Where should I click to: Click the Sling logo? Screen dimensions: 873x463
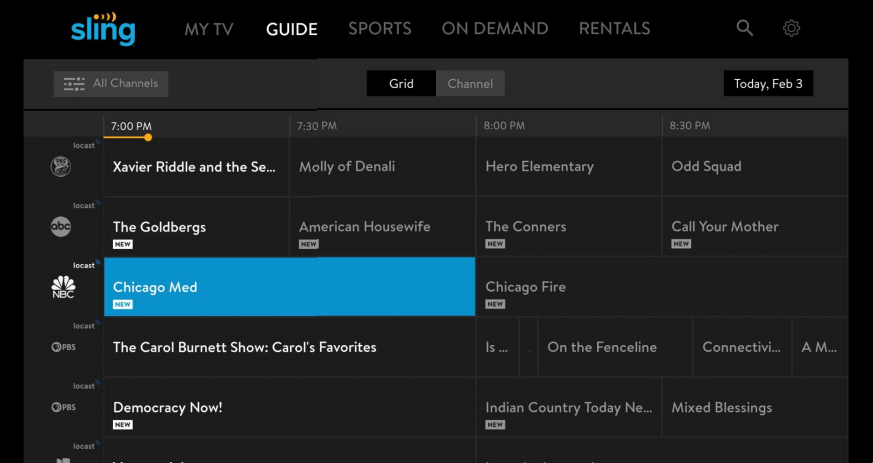103,28
